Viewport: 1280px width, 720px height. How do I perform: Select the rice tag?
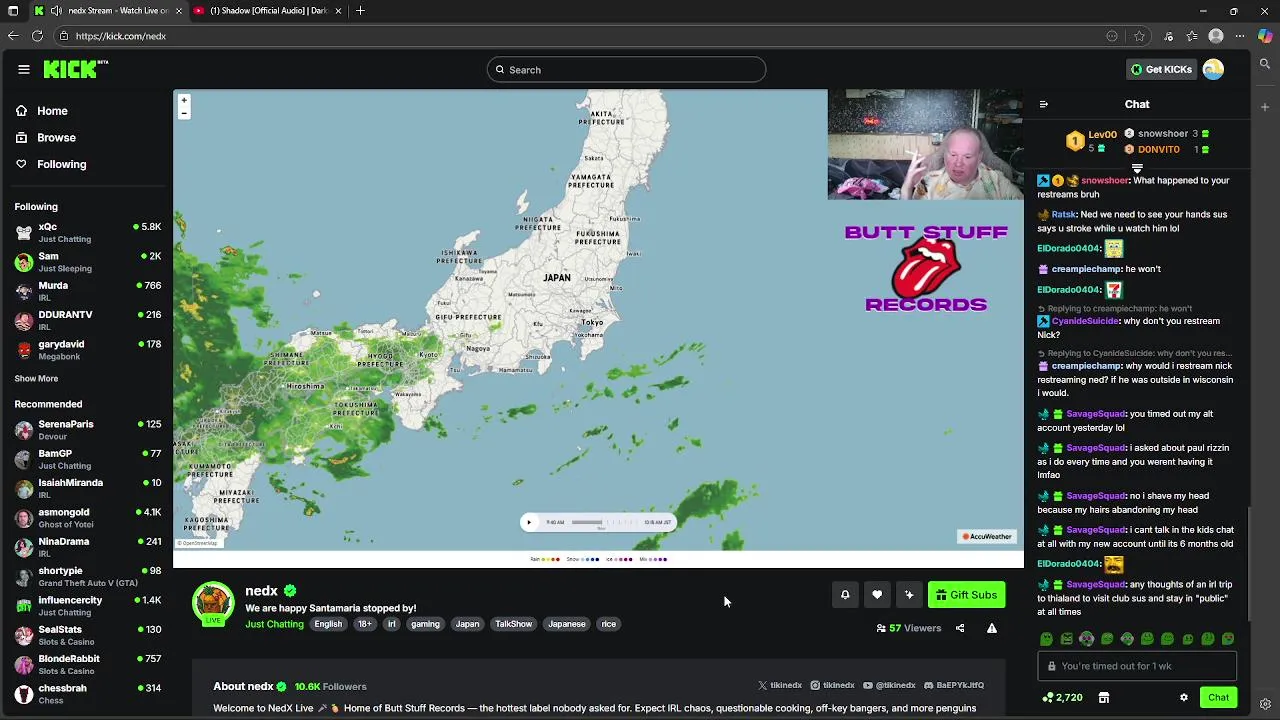pos(608,624)
